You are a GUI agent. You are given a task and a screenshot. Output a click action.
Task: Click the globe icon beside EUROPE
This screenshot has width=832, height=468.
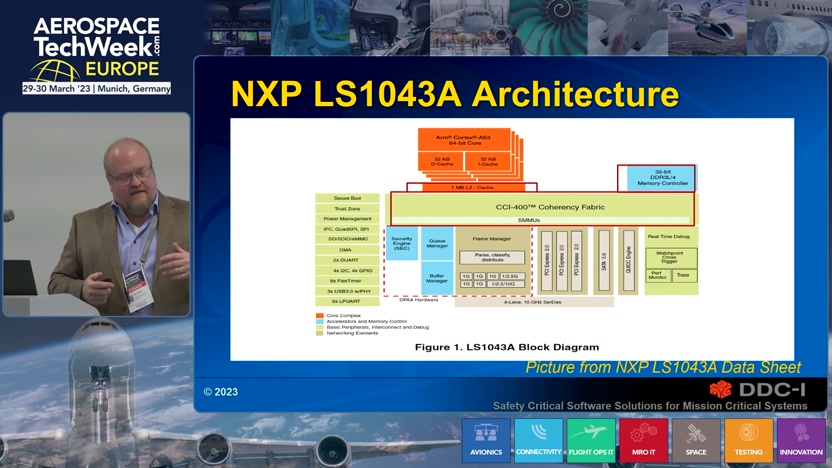55,71
